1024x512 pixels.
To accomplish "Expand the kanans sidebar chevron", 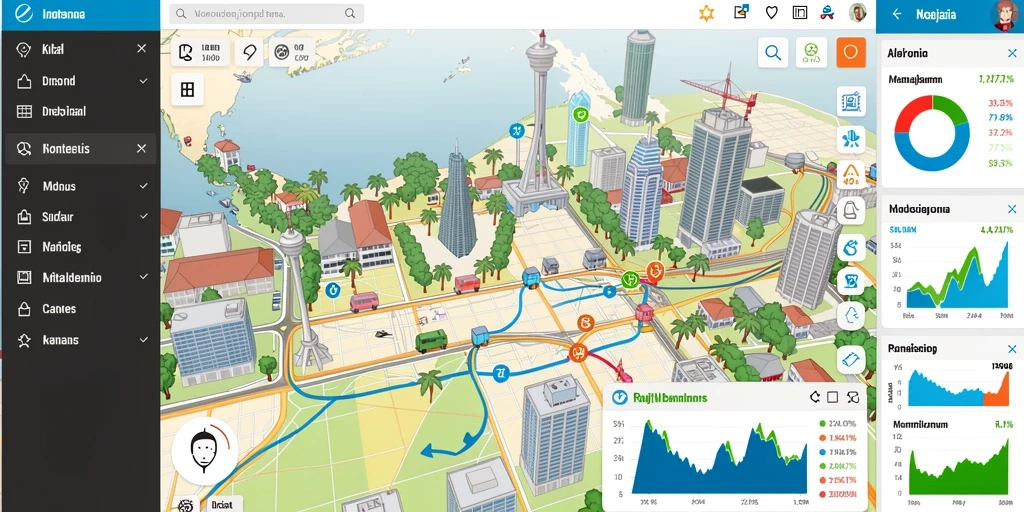I will tap(143, 340).
